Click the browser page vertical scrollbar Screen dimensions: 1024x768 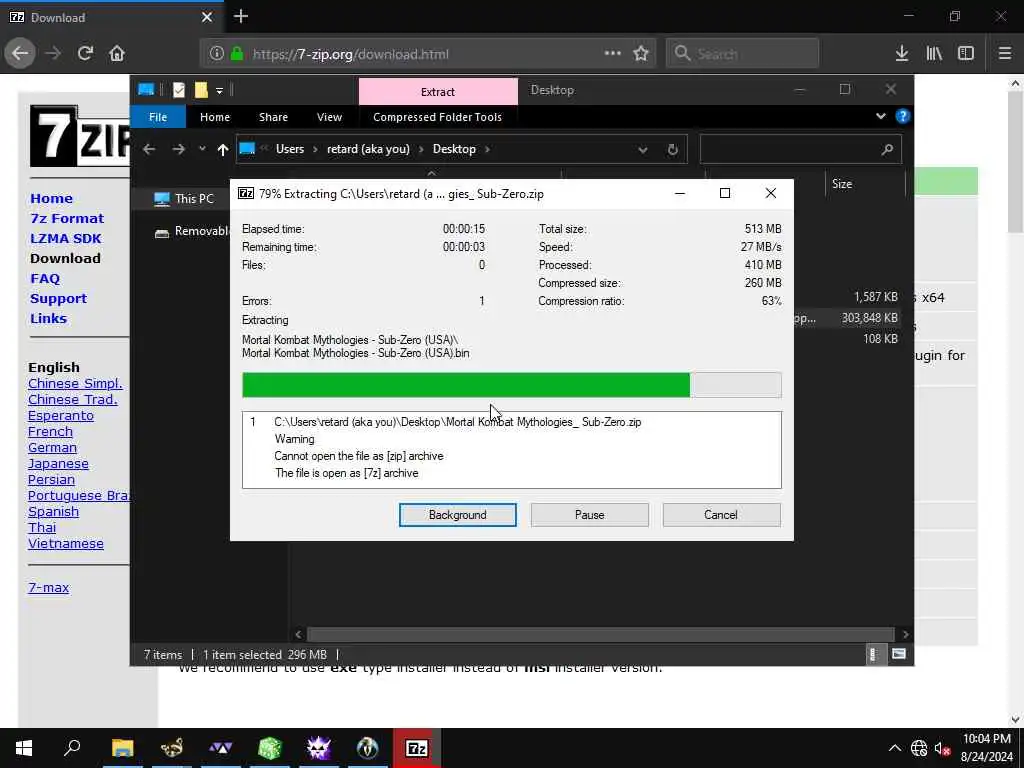[x=1015, y=163]
